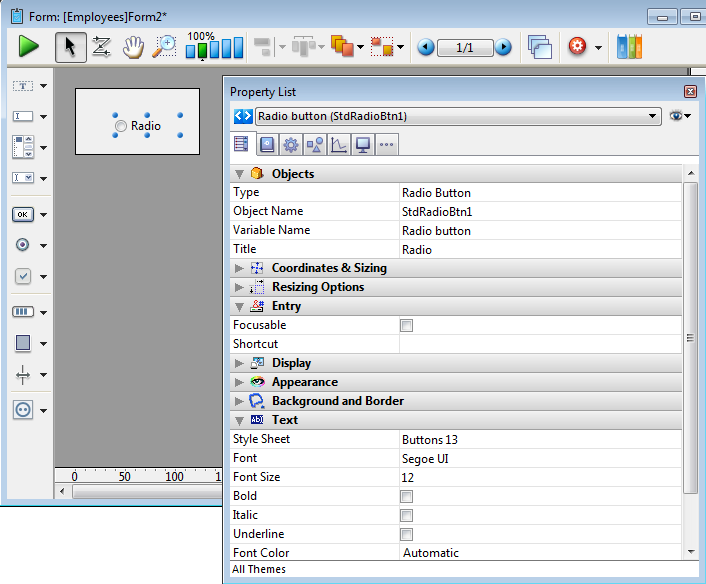Open the last tab with three dots
This screenshot has height=584, width=706.
click(x=387, y=145)
